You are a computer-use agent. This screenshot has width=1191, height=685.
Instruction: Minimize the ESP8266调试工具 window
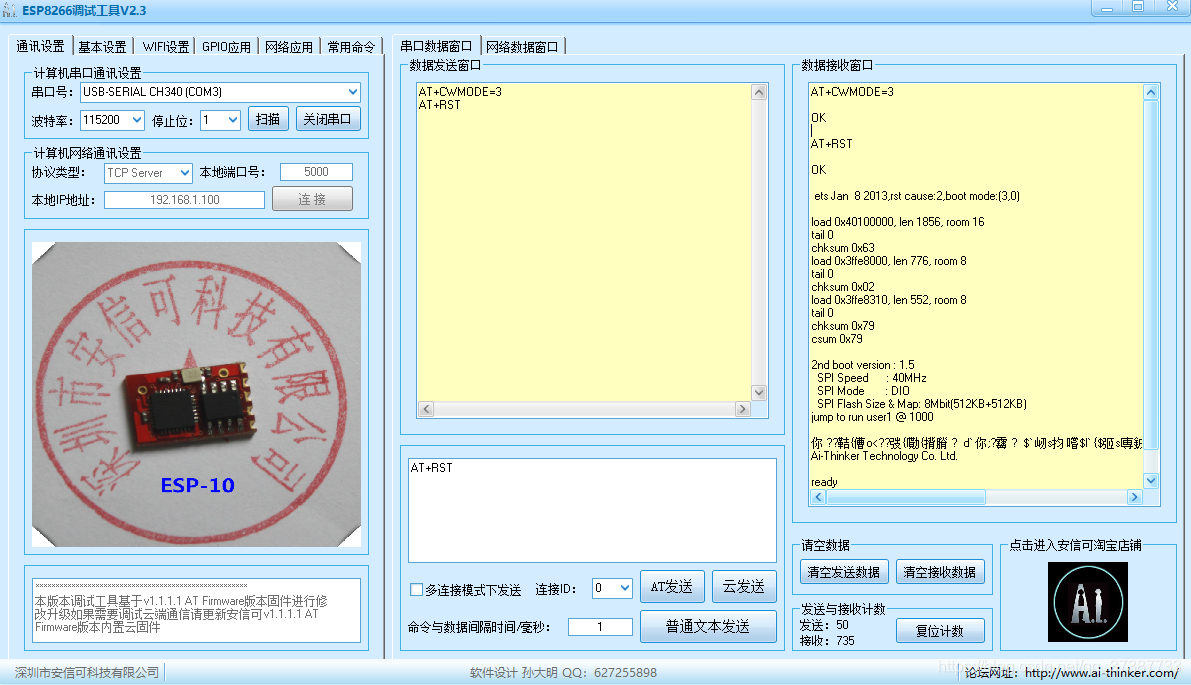coord(1107,8)
